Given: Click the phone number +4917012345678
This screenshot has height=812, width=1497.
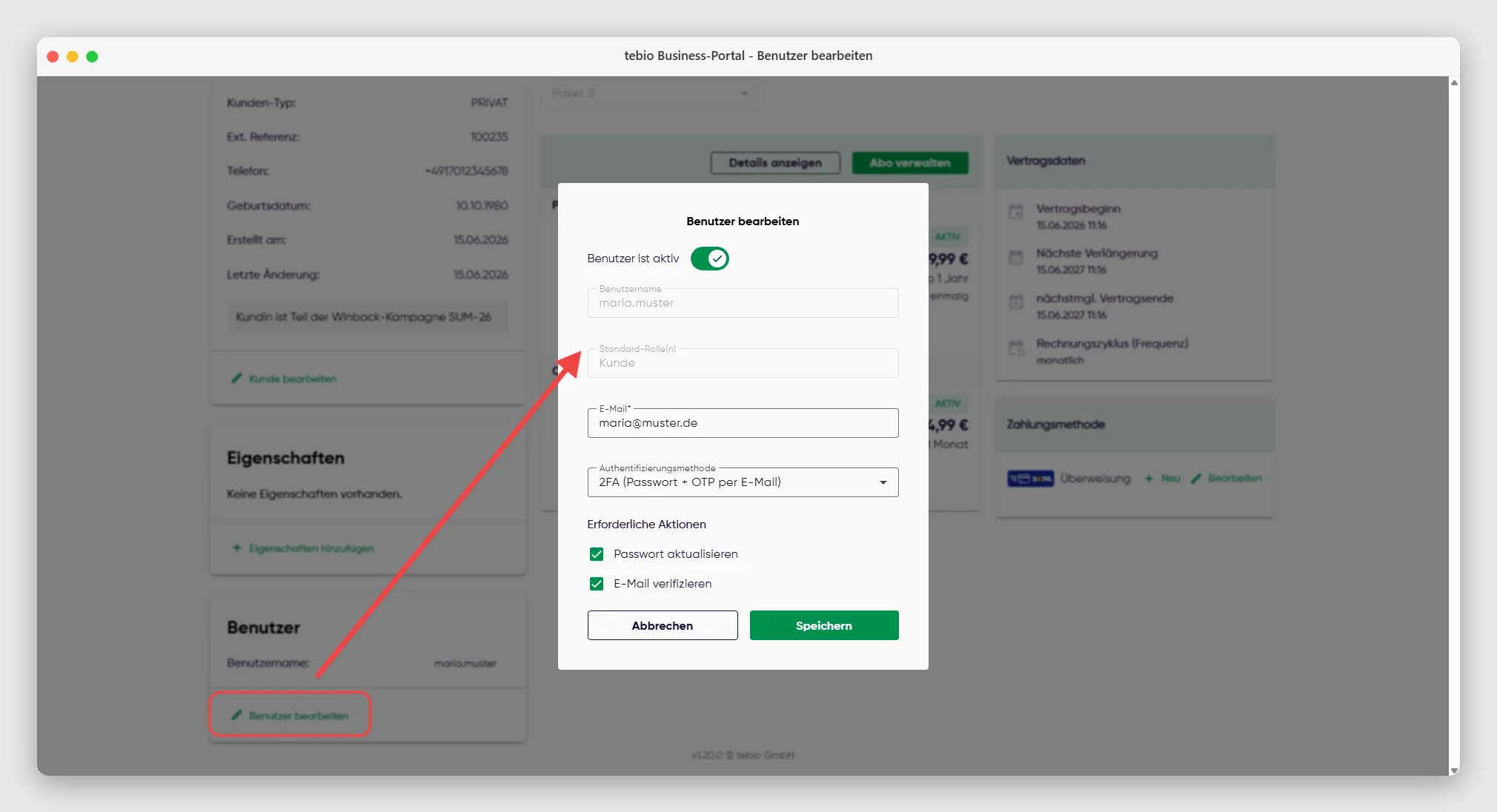Looking at the screenshot, I should [x=466, y=171].
